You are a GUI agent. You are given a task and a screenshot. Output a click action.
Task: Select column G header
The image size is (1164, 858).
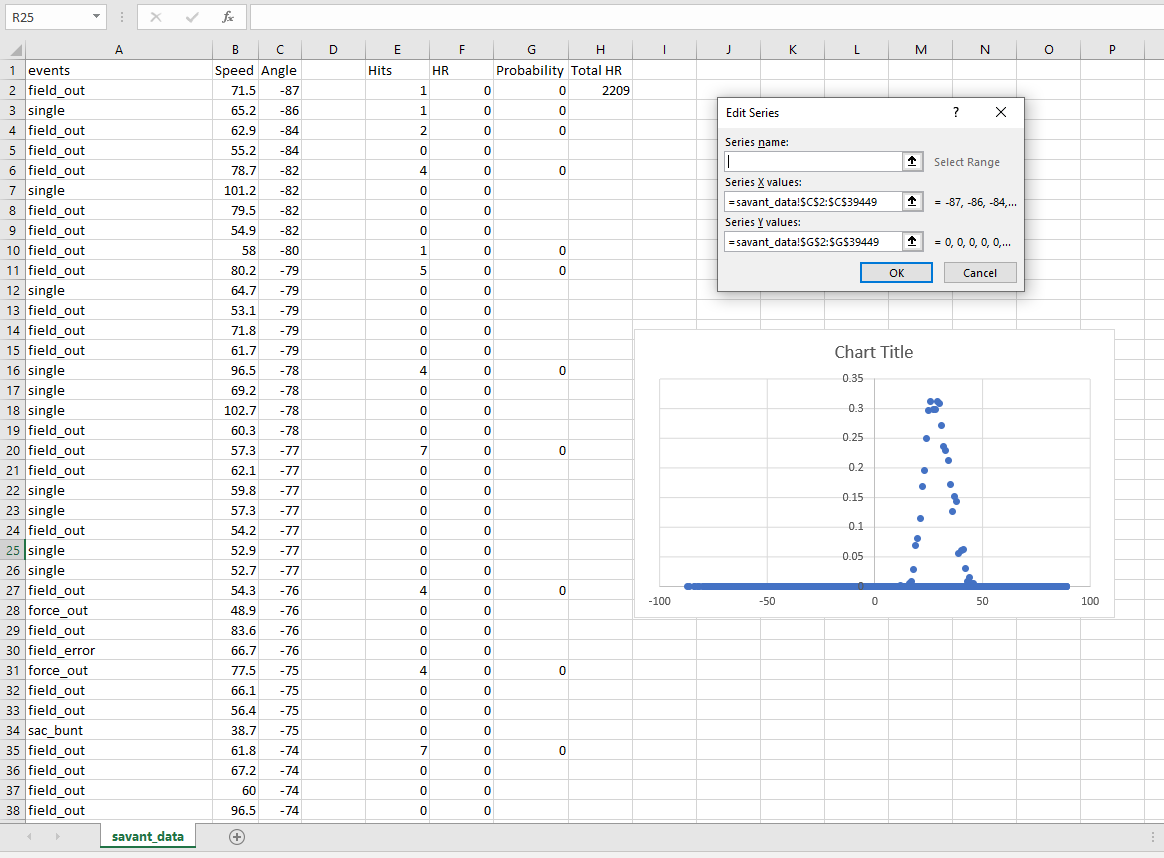(532, 50)
